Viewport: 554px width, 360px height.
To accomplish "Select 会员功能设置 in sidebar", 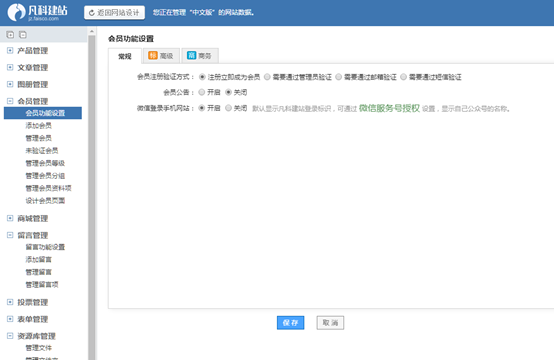I will pyautogui.click(x=43, y=113).
